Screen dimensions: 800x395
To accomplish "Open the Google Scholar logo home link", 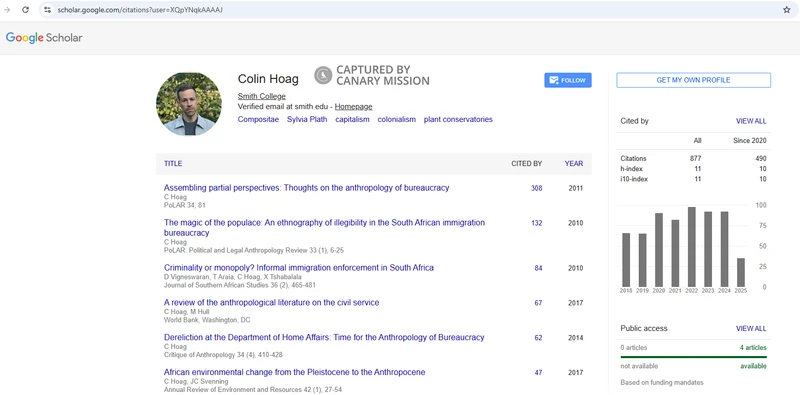I will 44,38.
